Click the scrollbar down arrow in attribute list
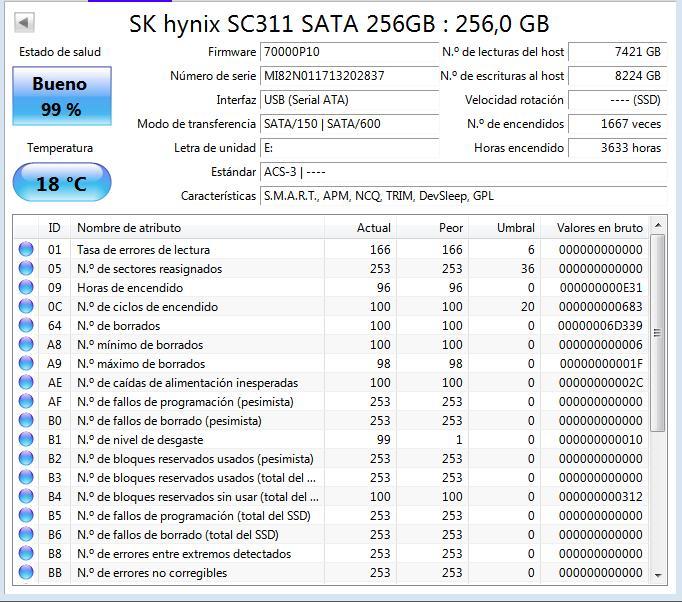 [658, 575]
